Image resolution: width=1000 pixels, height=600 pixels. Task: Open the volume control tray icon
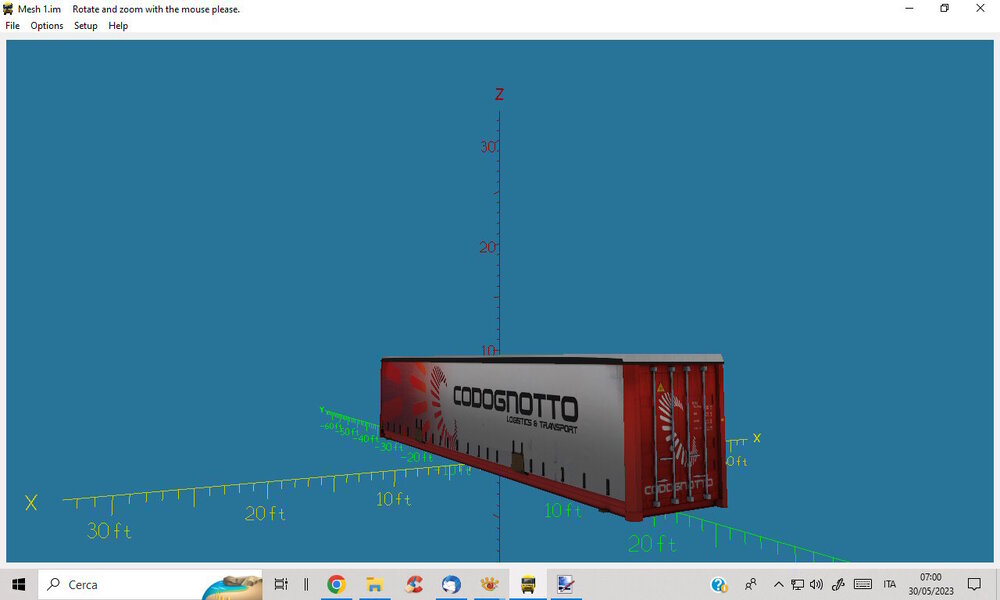(816, 584)
